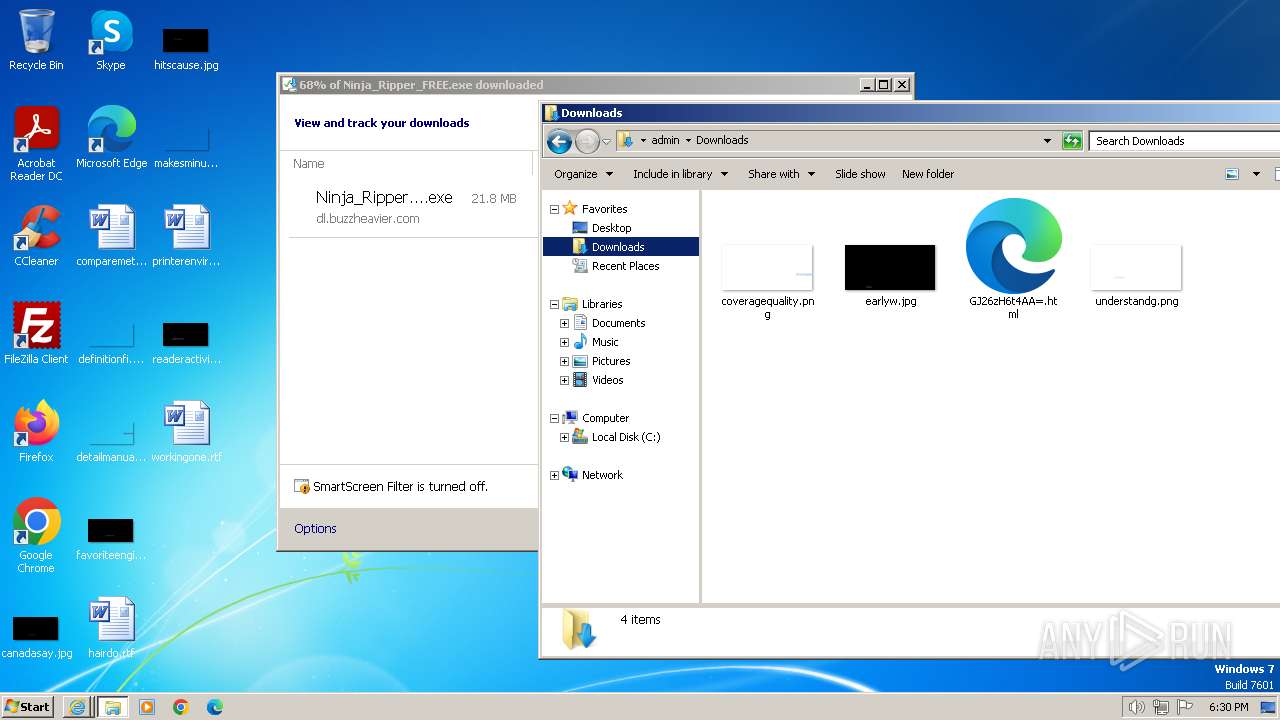Open Microsoft Edge desktop shortcut
1280x720 pixels.
click(111, 138)
